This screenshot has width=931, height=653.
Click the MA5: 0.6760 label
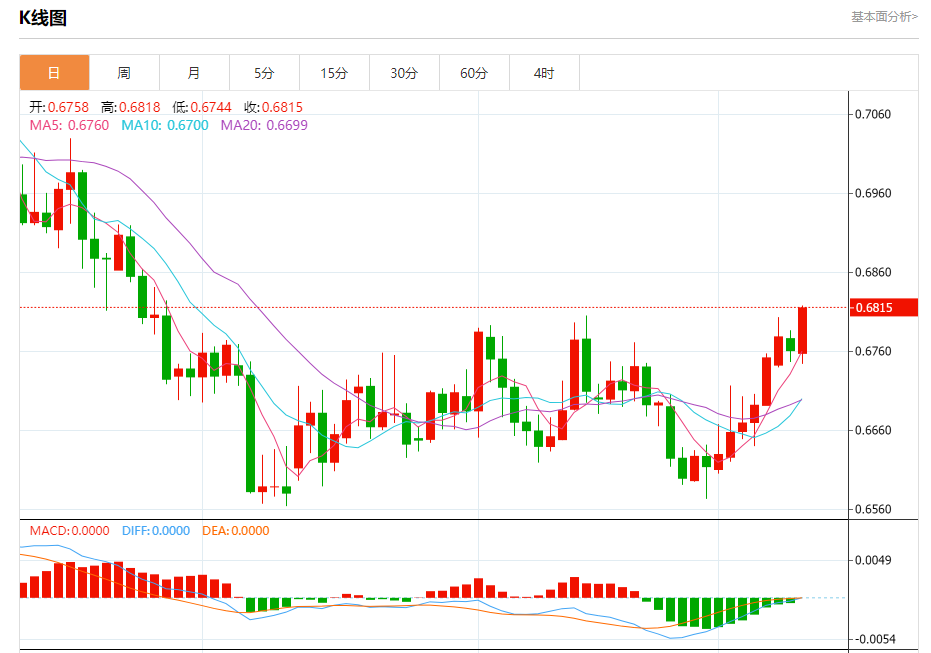[x=69, y=125]
